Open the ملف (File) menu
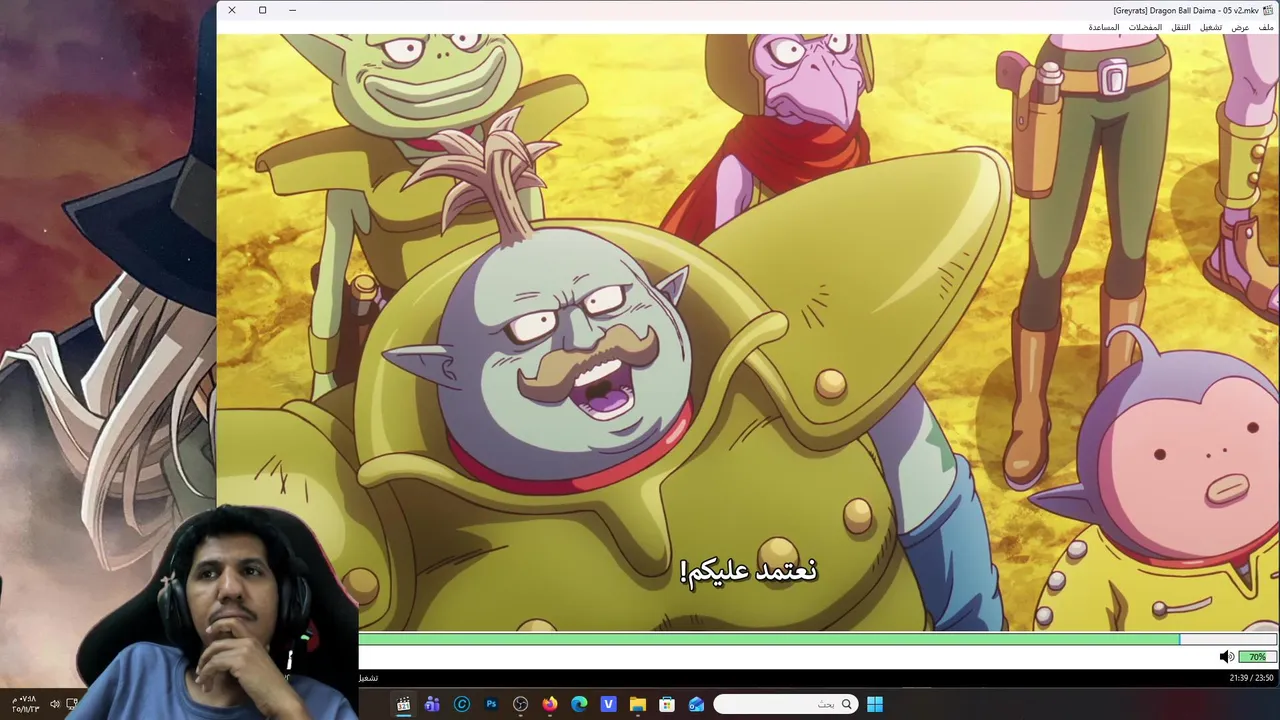This screenshot has height=720, width=1280. pos(1266,27)
